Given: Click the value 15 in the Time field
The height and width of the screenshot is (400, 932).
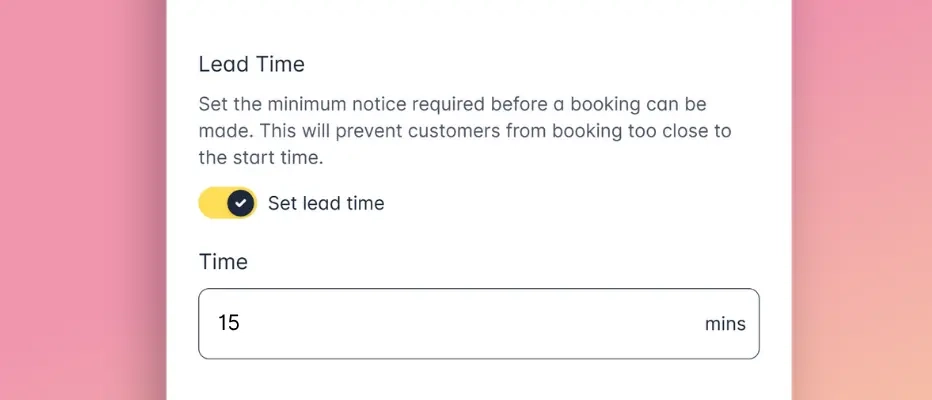Looking at the screenshot, I should [229, 324].
